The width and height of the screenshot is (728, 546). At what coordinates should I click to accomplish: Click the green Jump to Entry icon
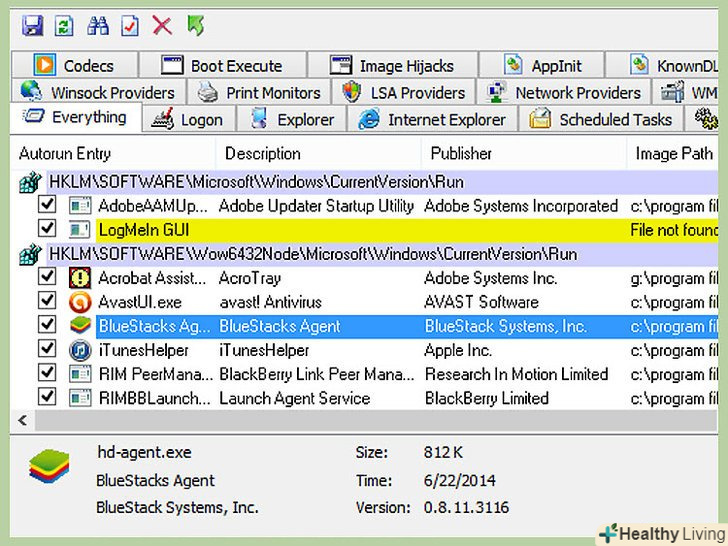[x=195, y=26]
